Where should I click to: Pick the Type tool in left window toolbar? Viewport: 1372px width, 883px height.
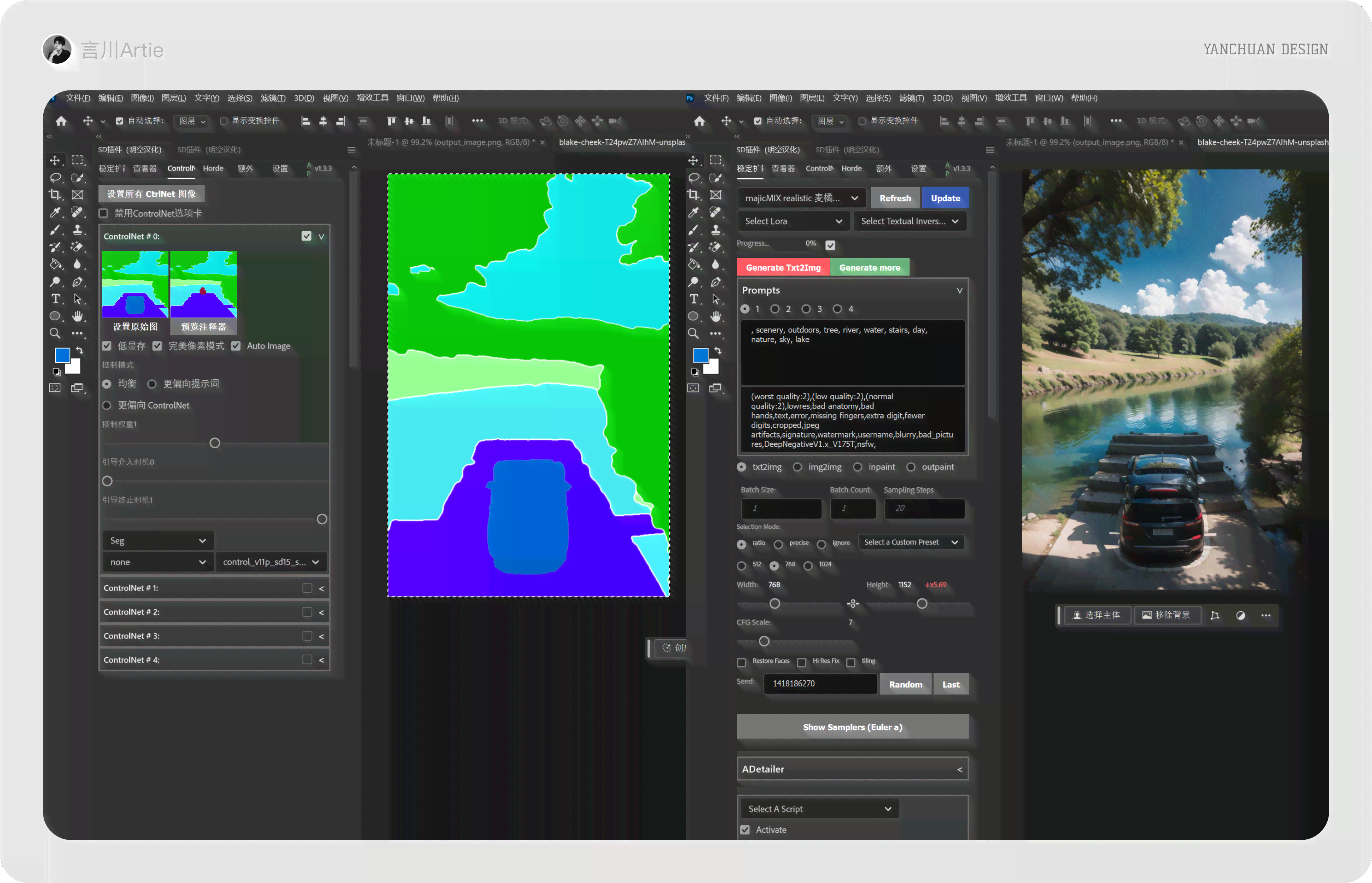point(55,299)
